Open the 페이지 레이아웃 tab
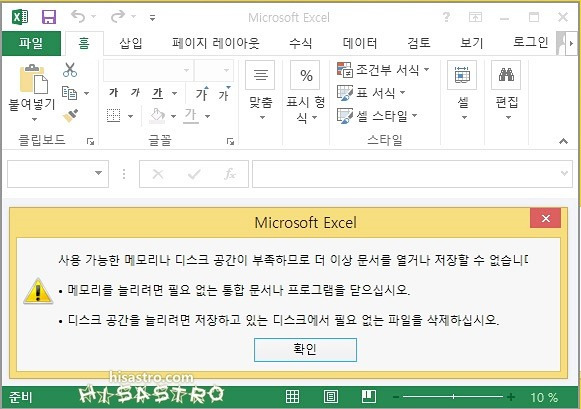The height and width of the screenshot is (409, 581). [x=216, y=43]
